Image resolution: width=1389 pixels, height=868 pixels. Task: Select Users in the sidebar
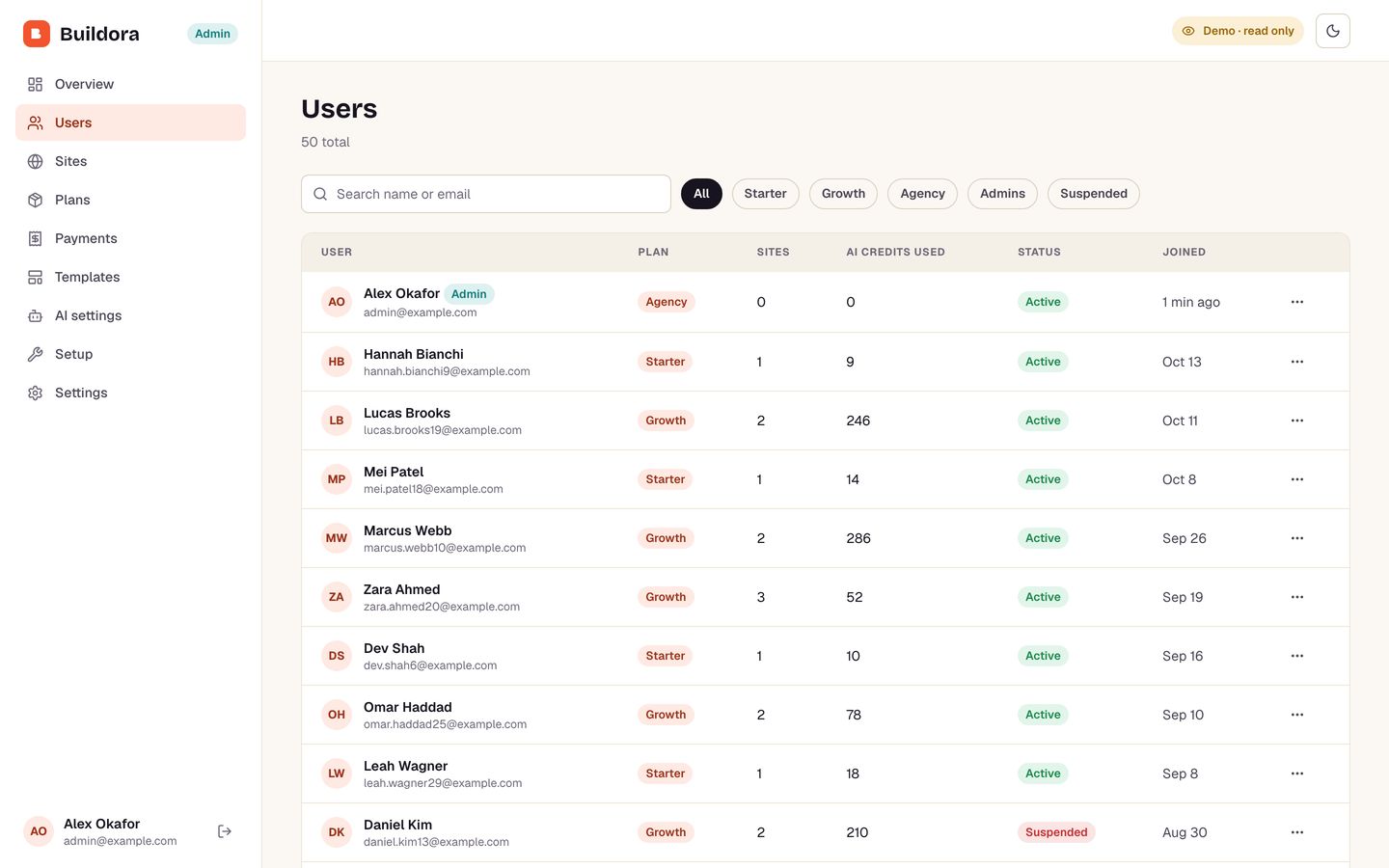(130, 122)
